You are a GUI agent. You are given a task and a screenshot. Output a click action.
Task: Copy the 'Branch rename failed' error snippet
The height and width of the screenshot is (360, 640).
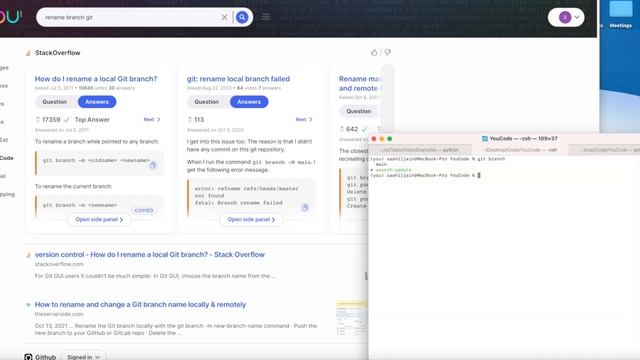[304, 208]
